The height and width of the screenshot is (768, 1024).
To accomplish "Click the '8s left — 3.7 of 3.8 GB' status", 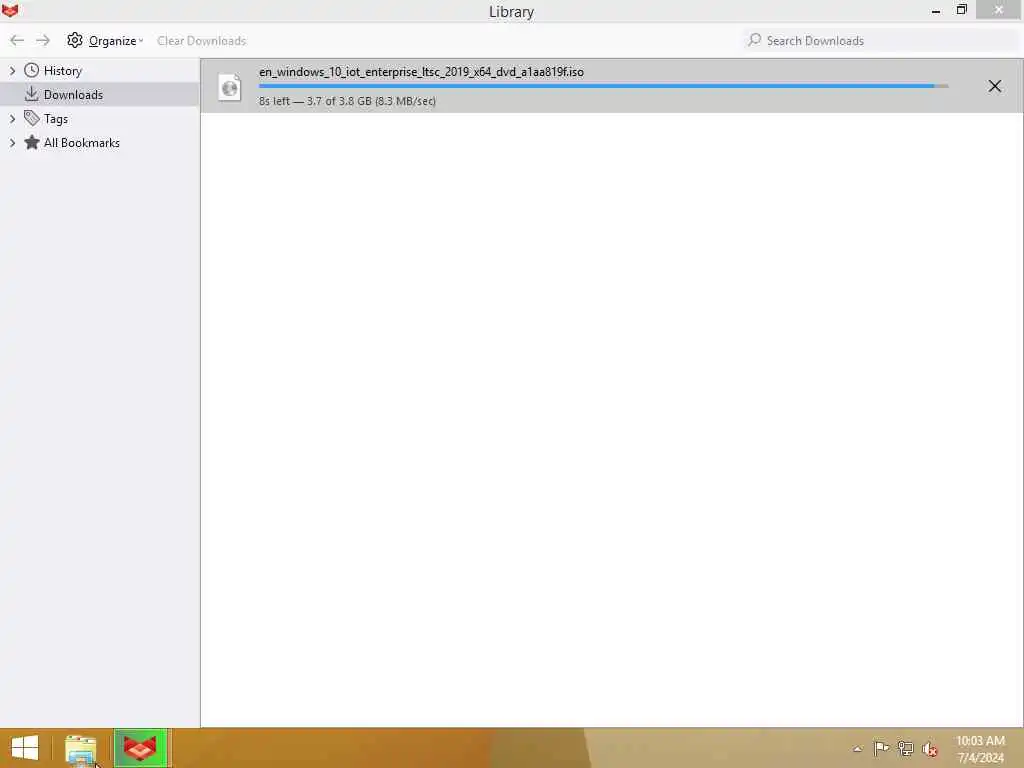I will 347,101.
